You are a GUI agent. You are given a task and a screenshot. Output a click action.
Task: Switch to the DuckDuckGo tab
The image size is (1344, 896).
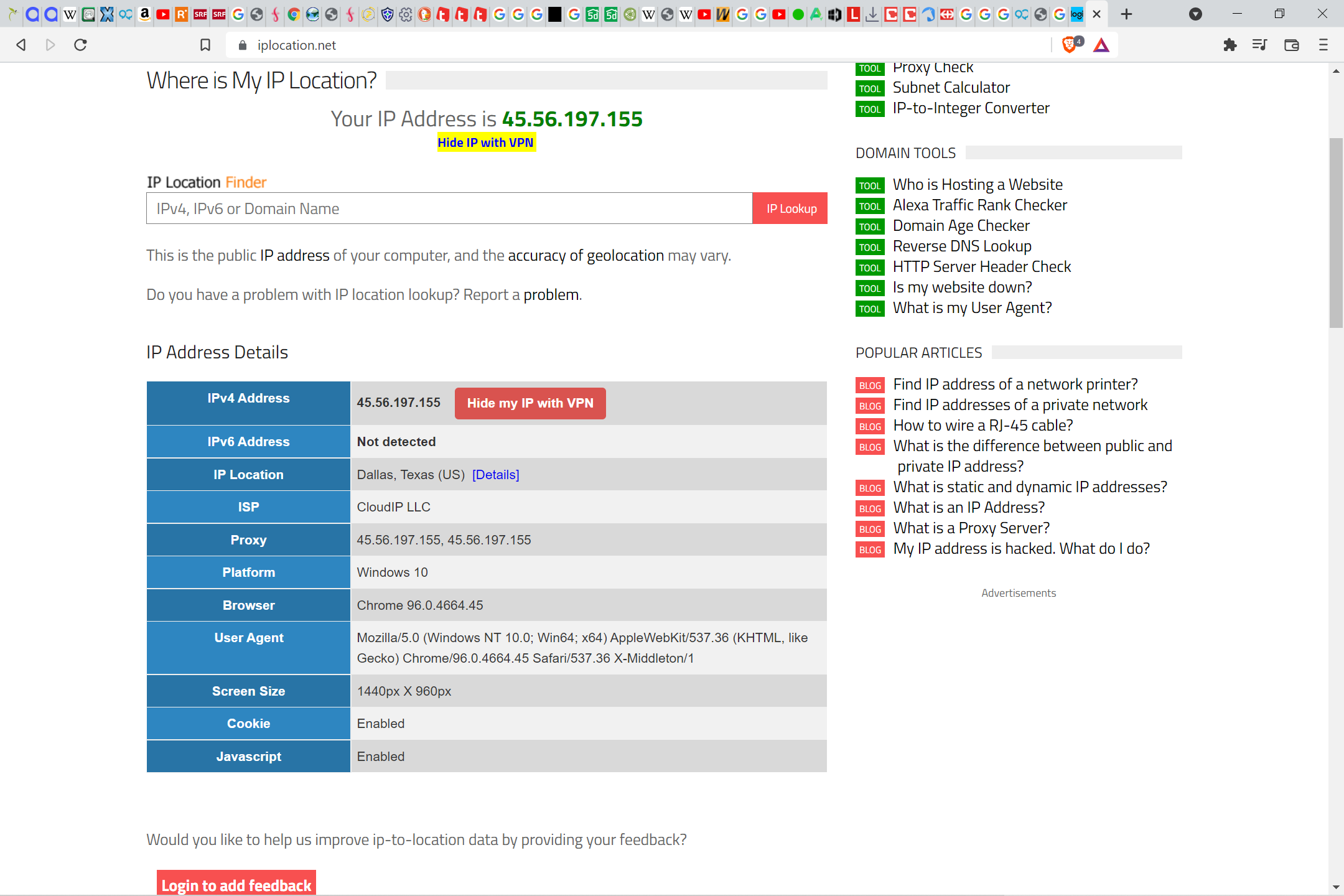pyautogui.click(x=424, y=14)
